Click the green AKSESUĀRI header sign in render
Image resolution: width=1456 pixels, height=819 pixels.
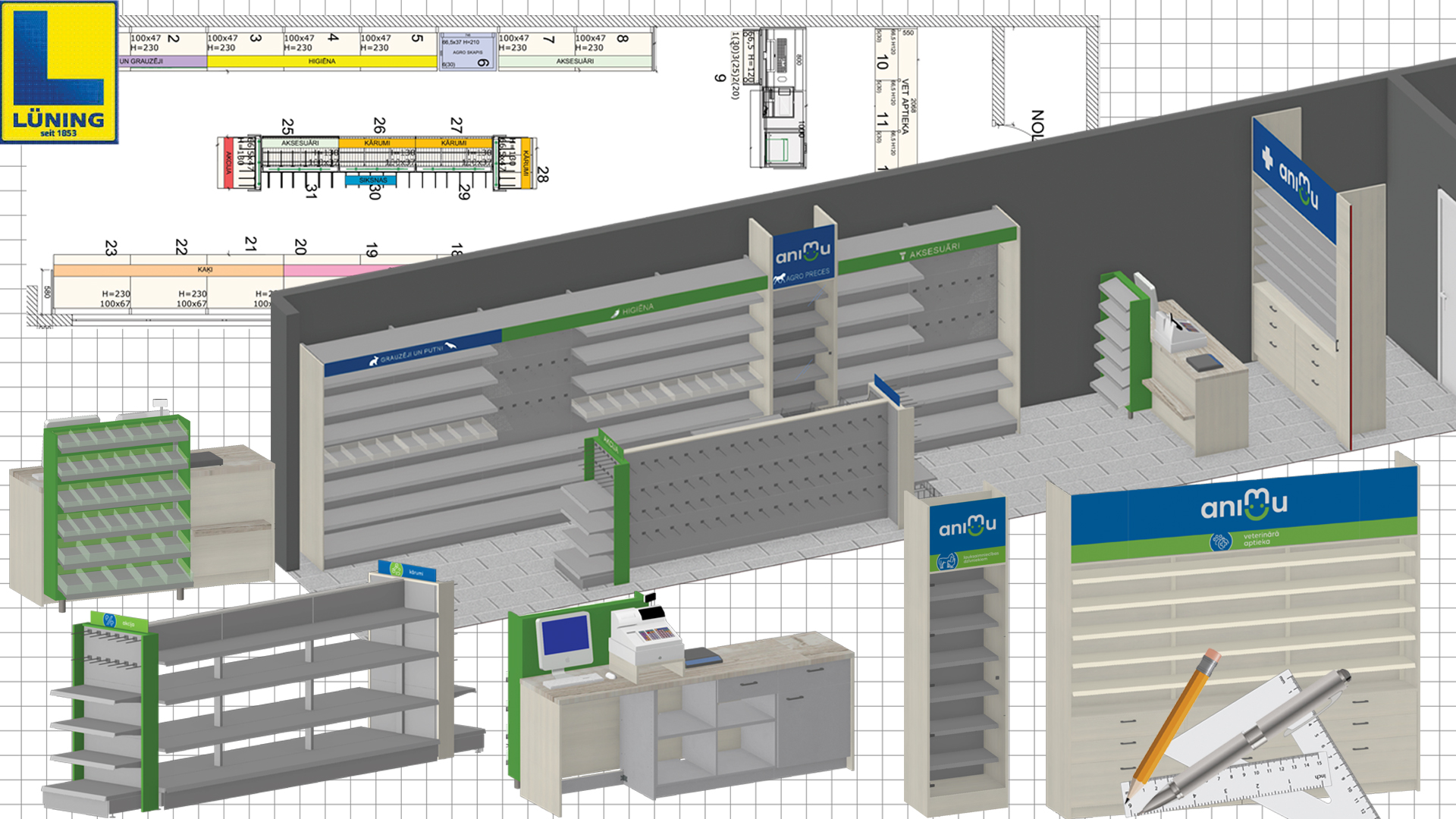click(x=927, y=250)
